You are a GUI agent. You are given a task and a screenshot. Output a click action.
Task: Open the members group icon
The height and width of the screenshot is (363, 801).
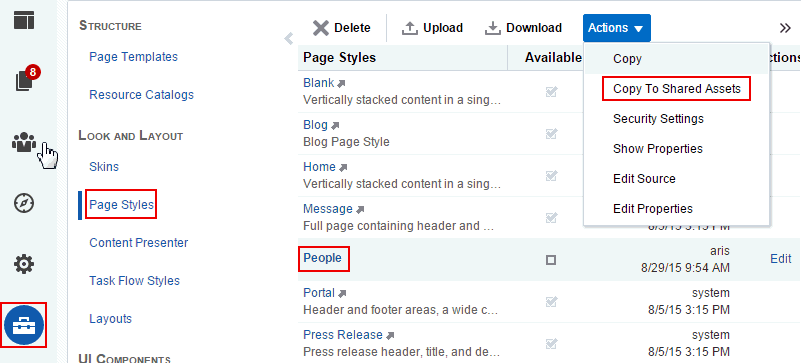point(23,142)
